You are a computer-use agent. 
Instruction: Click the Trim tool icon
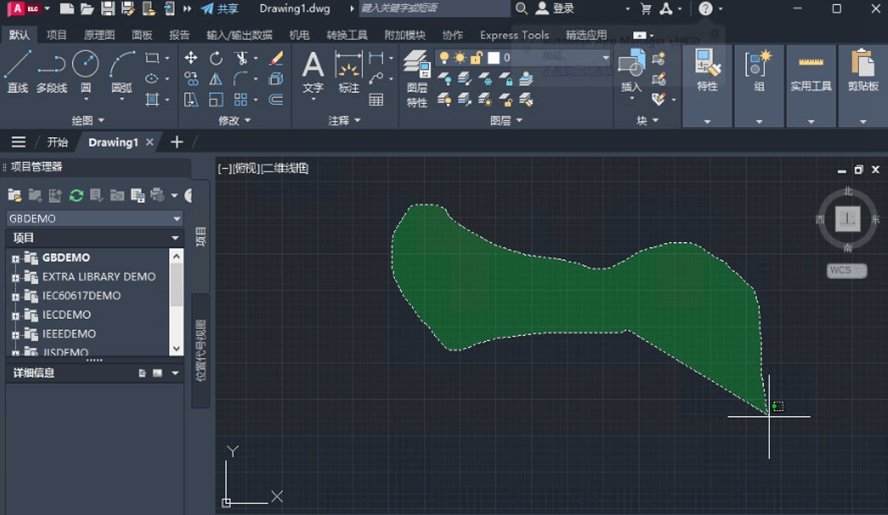point(241,58)
